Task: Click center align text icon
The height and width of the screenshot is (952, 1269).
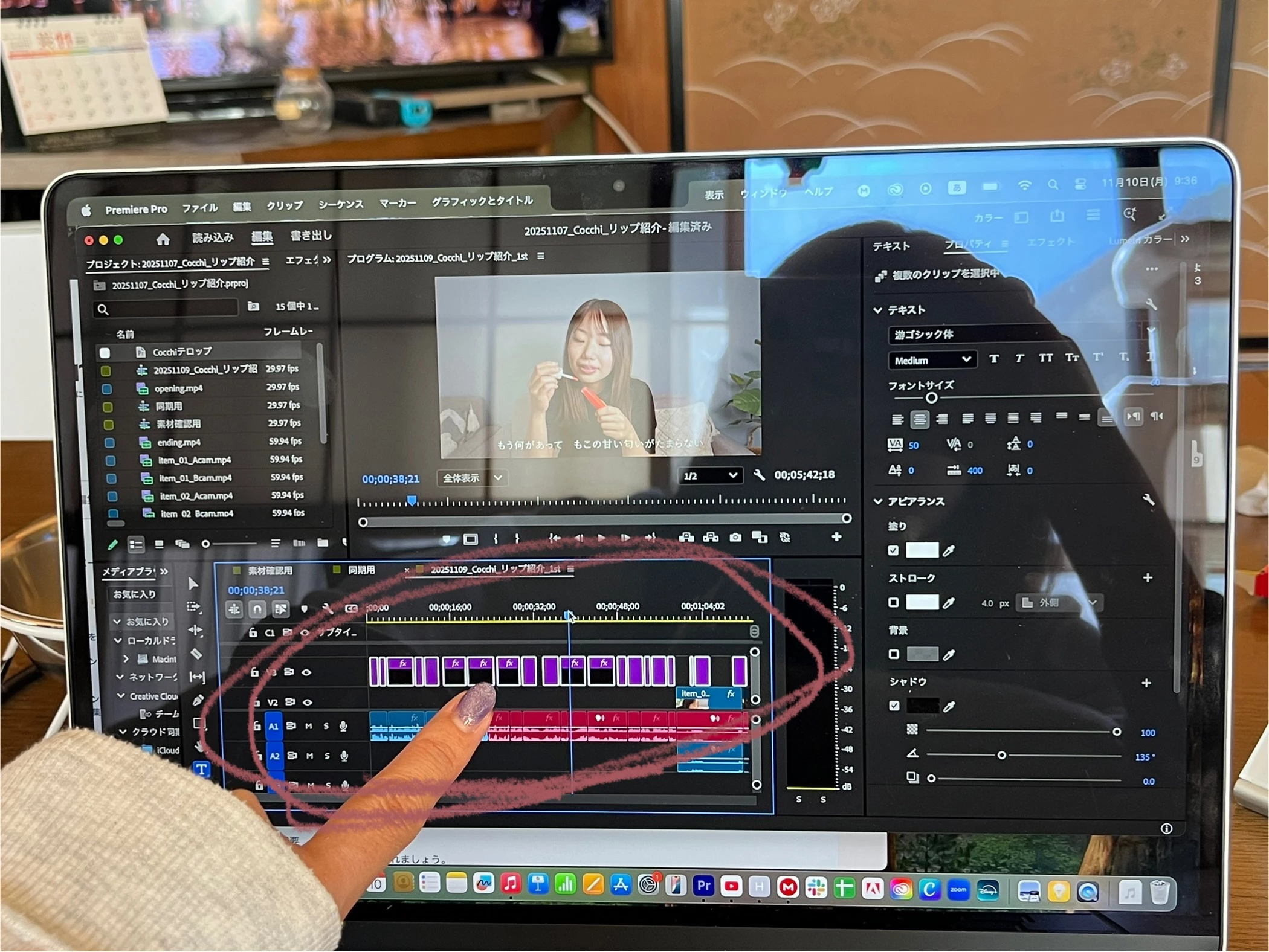Action: 920,419
